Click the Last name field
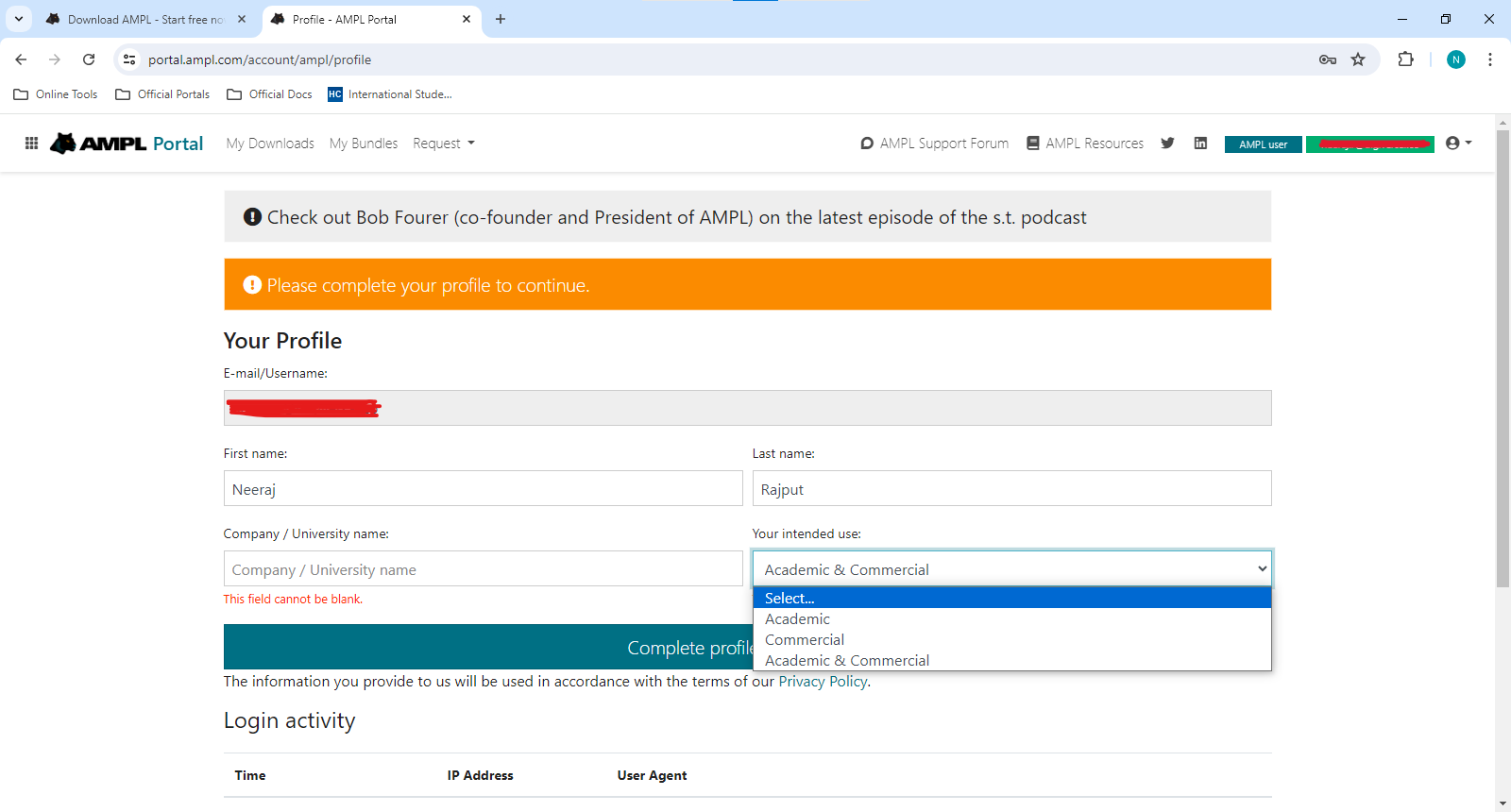 point(1012,488)
